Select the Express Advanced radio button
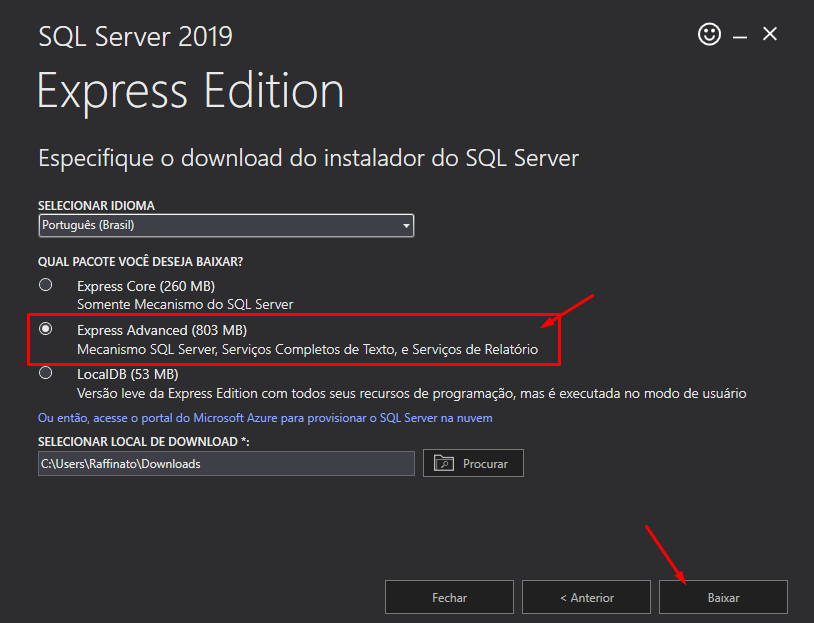814x623 pixels. pos(46,329)
